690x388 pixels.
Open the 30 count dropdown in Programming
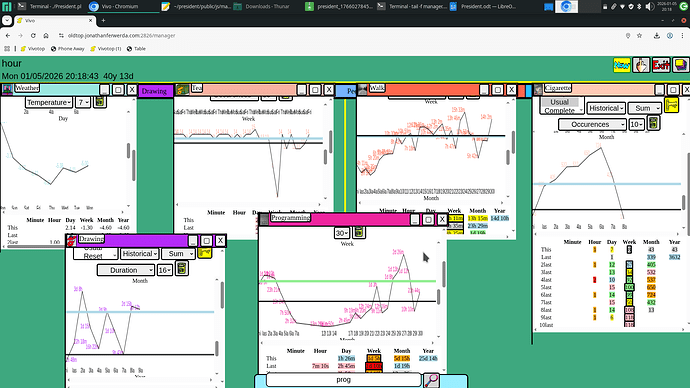point(341,233)
